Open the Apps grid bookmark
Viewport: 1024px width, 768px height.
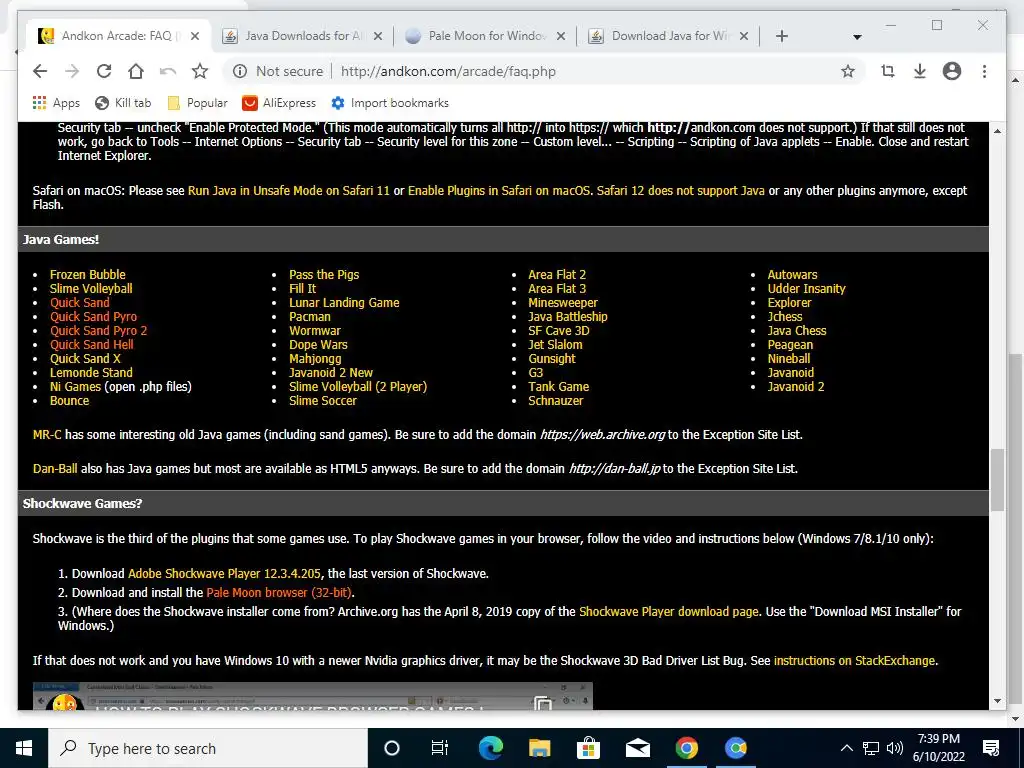tap(56, 103)
